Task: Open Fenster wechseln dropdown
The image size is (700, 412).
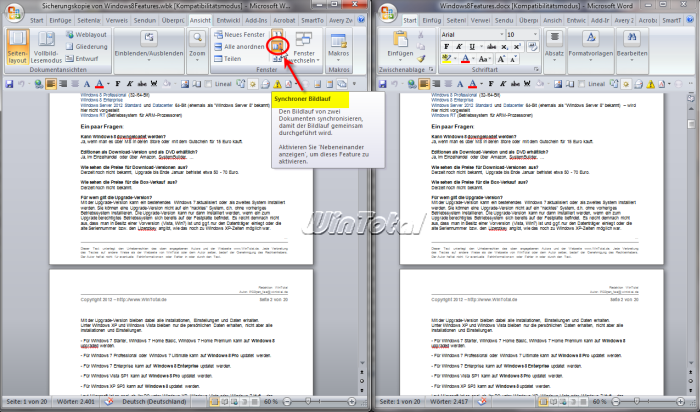Action: tap(304, 47)
